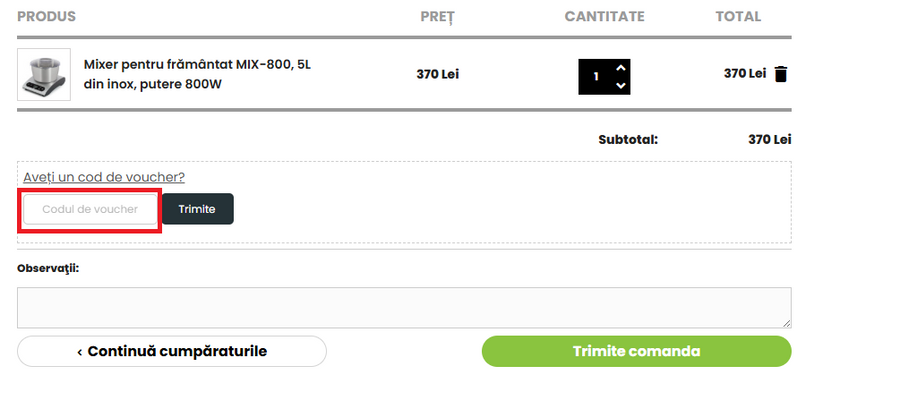Viewport: 900px width, 407px height.
Task: Submit order with 'Trimite comanda'
Action: [636, 351]
